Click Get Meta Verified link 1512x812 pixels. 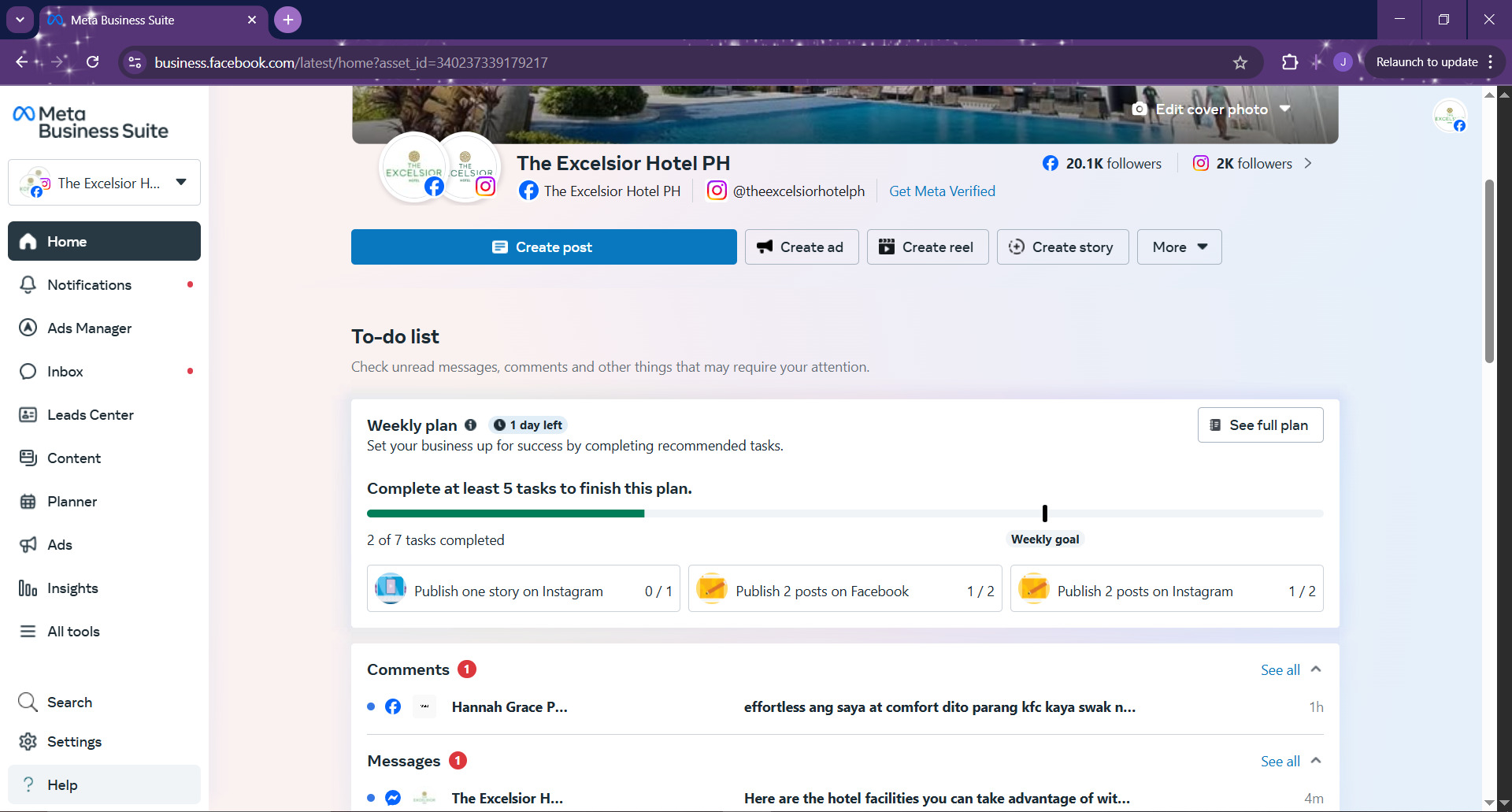(x=942, y=191)
